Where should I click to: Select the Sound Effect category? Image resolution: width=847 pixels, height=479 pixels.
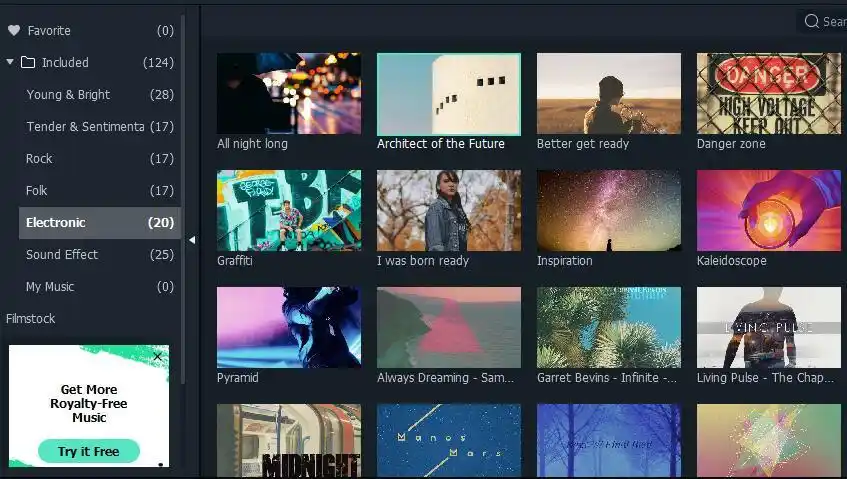pos(62,254)
